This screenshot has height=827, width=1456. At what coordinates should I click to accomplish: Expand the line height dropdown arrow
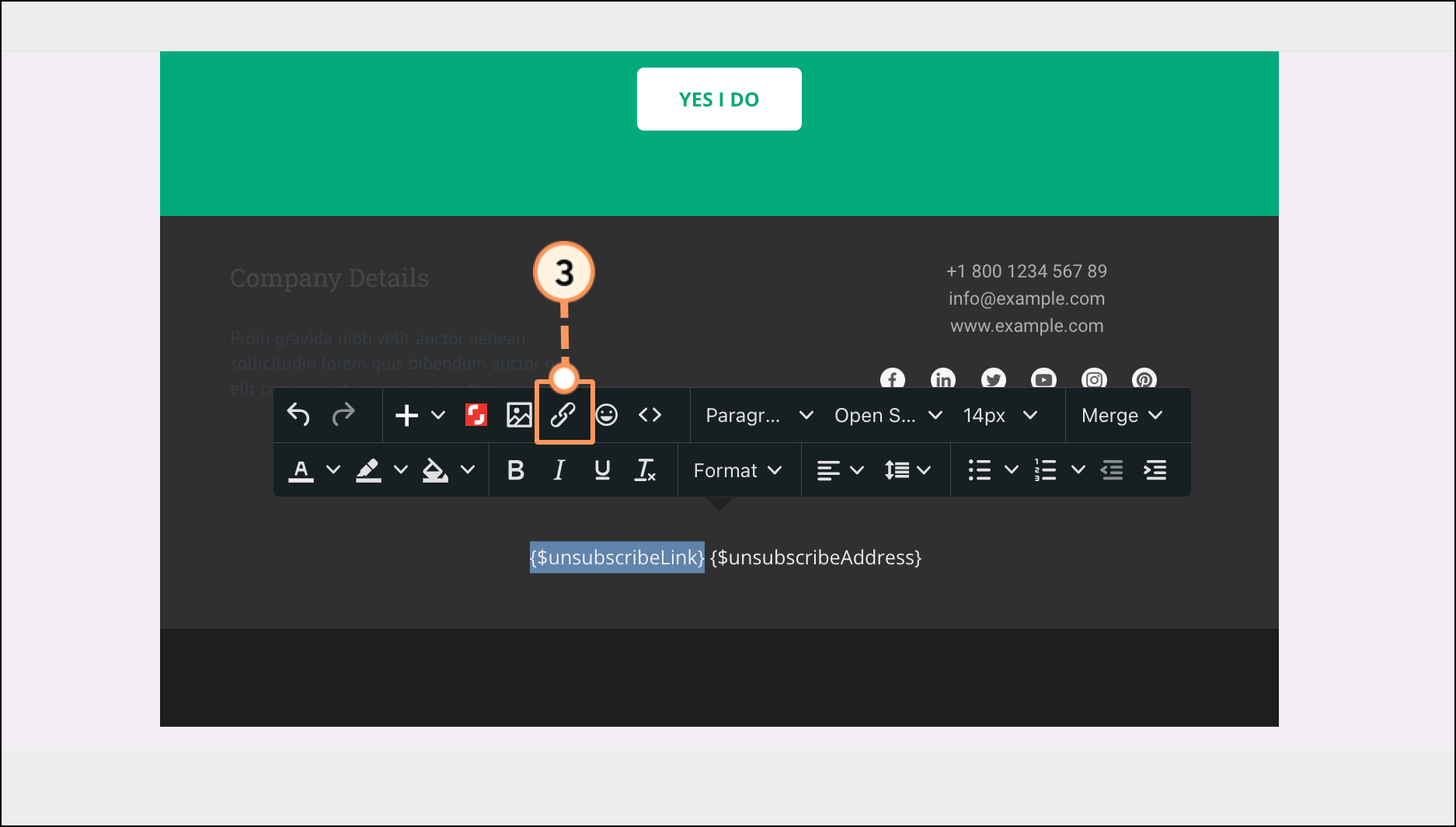pyautogui.click(x=924, y=469)
